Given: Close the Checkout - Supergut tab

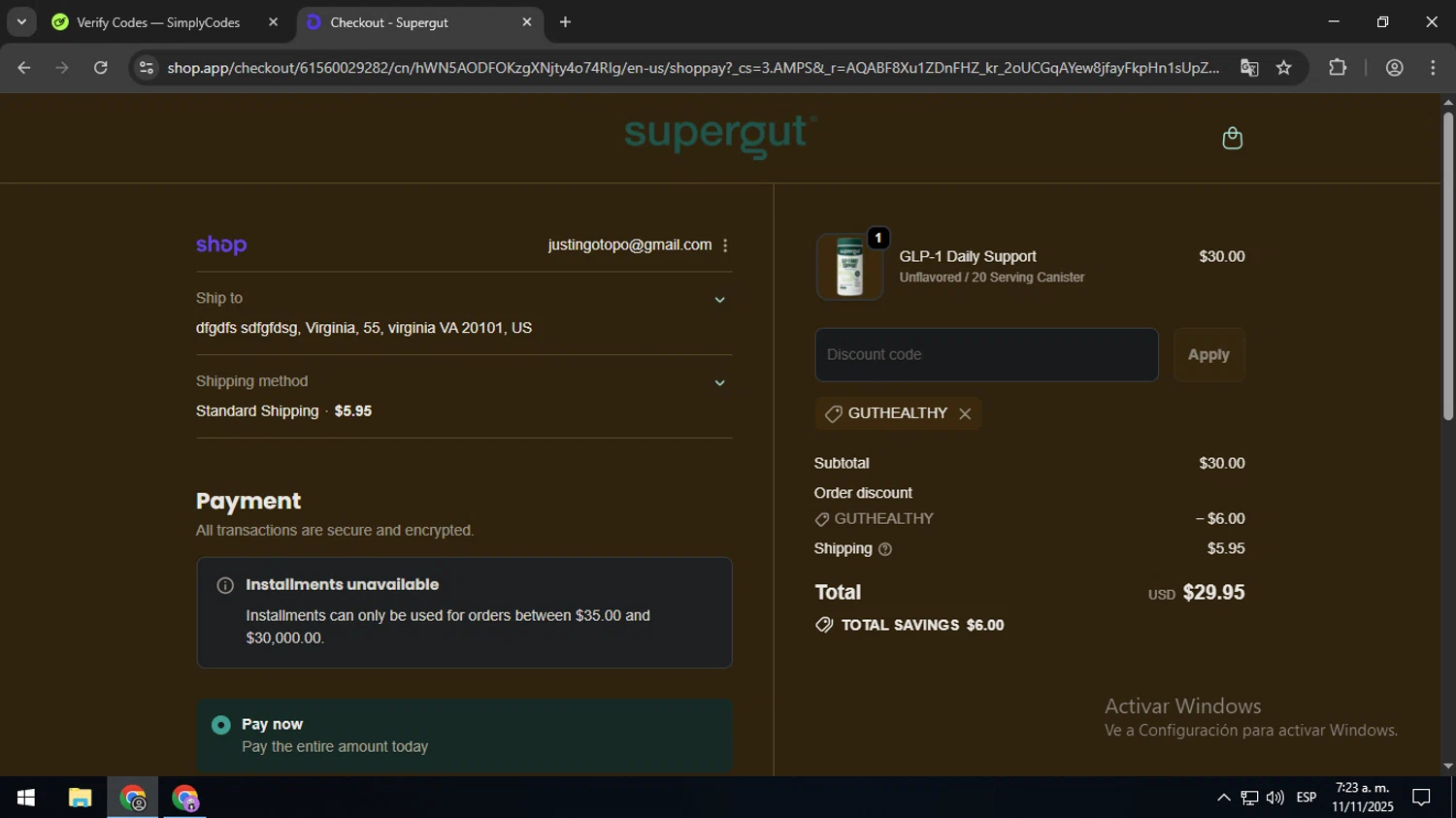Looking at the screenshot, I should (527, 22).
